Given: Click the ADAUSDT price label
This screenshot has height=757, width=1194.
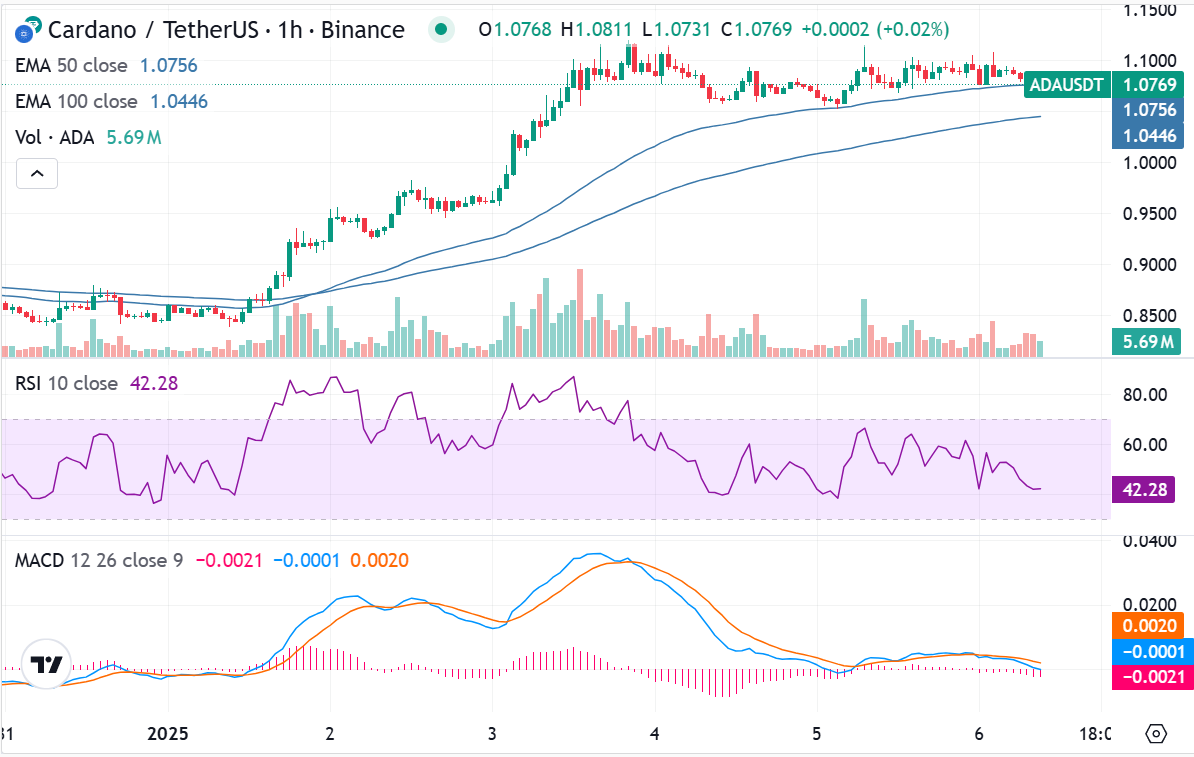Looking at the screenshot, I should tap(1066, 85).
